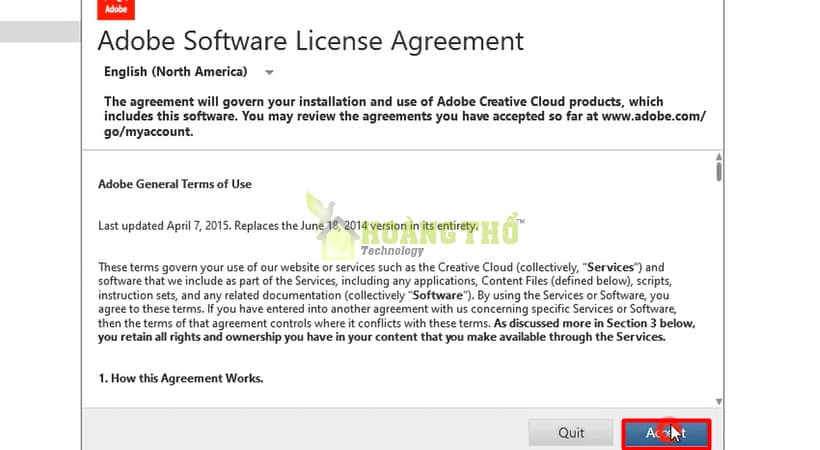
Task: Click the 'Adobe Software License Agreement' title
Action: [x=311, y=41]
